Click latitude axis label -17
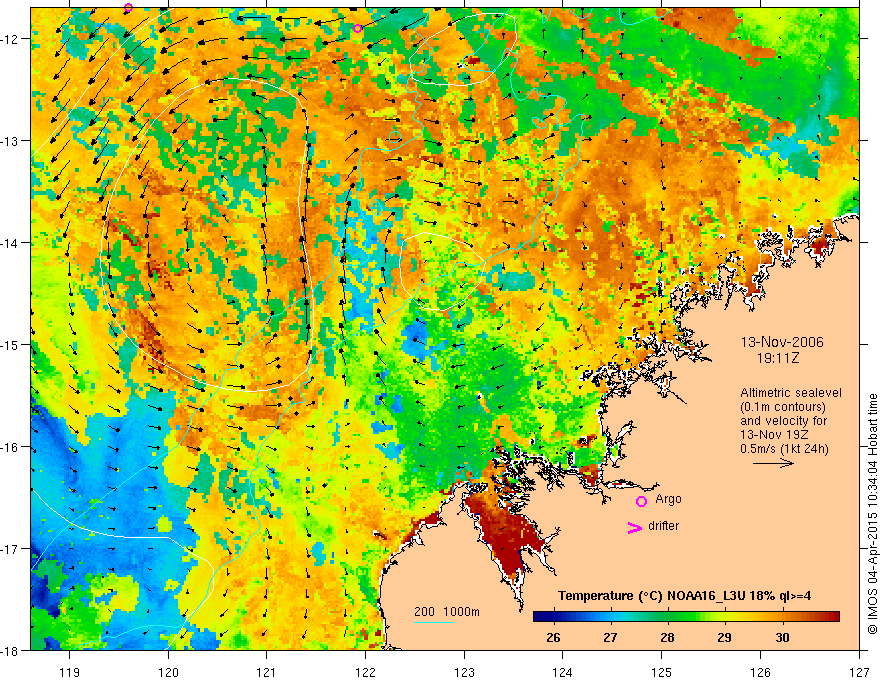 pos(10,549)
